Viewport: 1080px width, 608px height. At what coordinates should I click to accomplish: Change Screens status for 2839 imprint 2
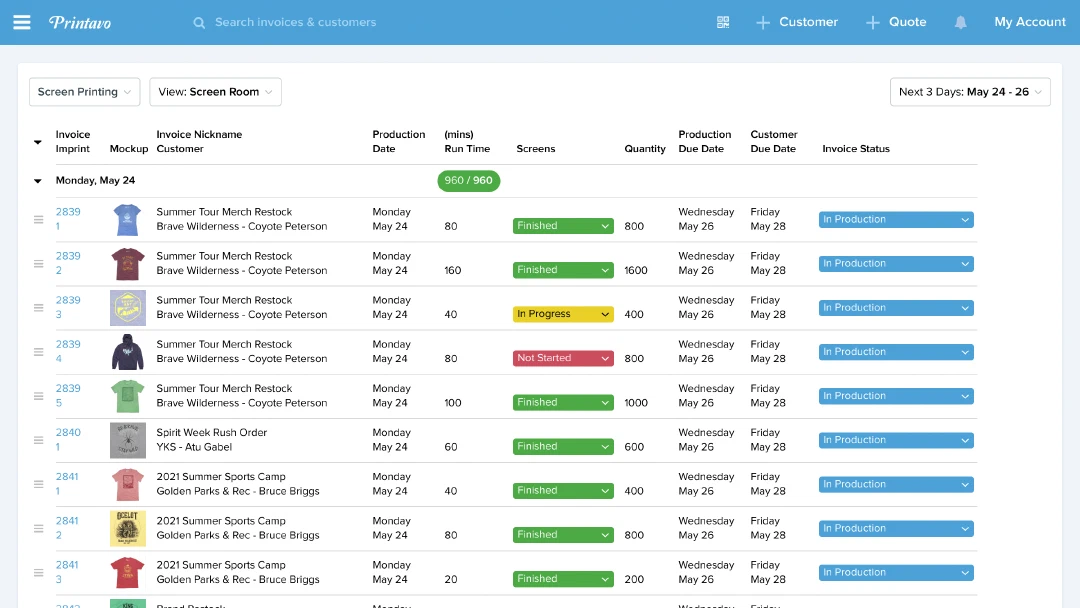tap(563, 270)
